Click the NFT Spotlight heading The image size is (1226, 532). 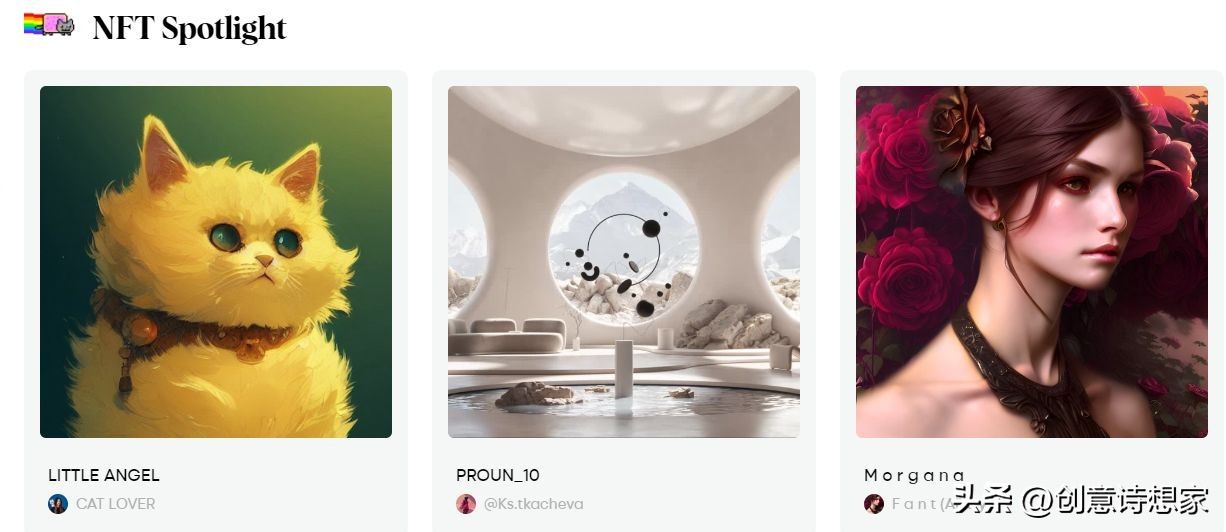[190, 28]
